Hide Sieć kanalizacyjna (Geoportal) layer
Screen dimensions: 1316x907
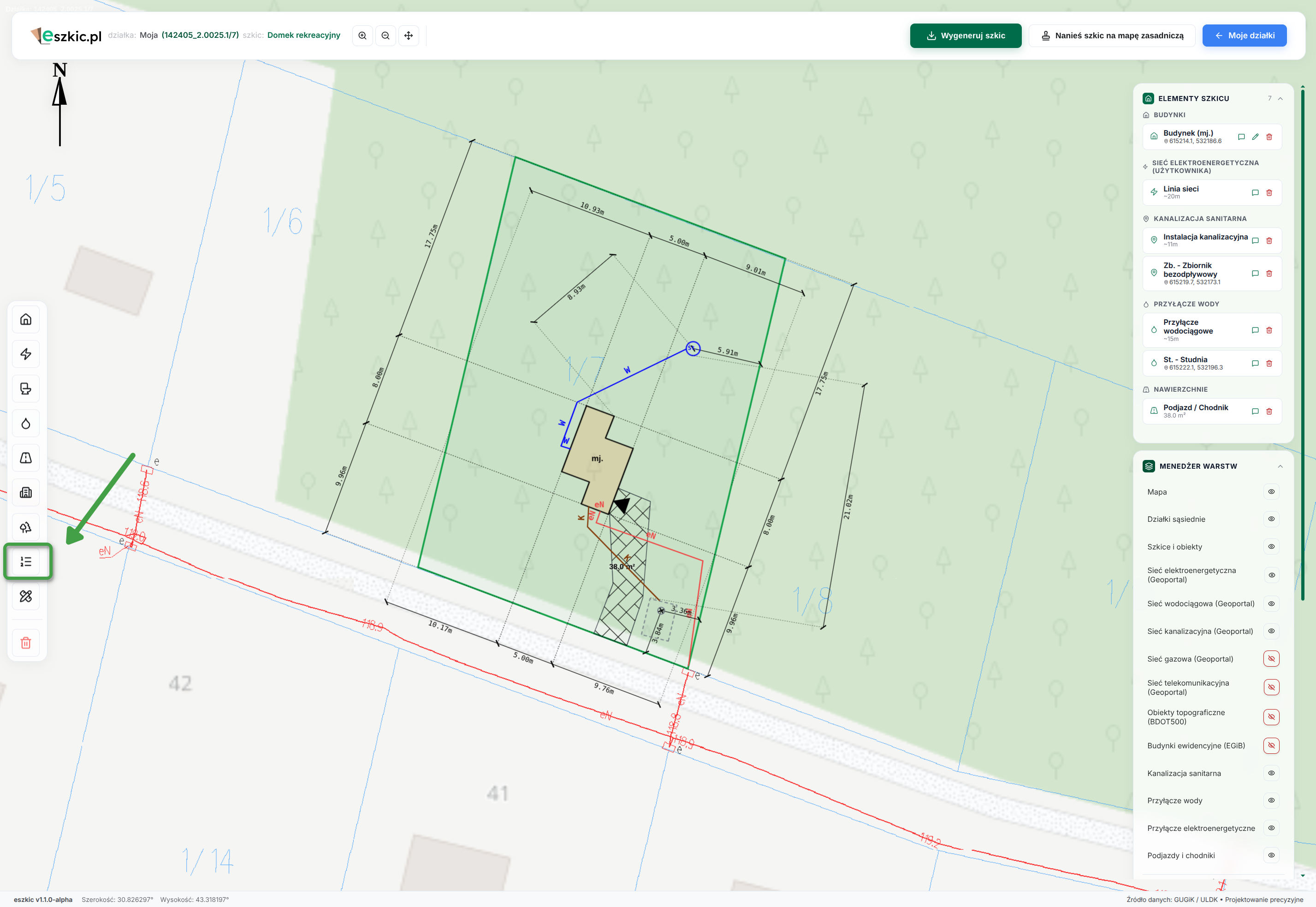1272,631
